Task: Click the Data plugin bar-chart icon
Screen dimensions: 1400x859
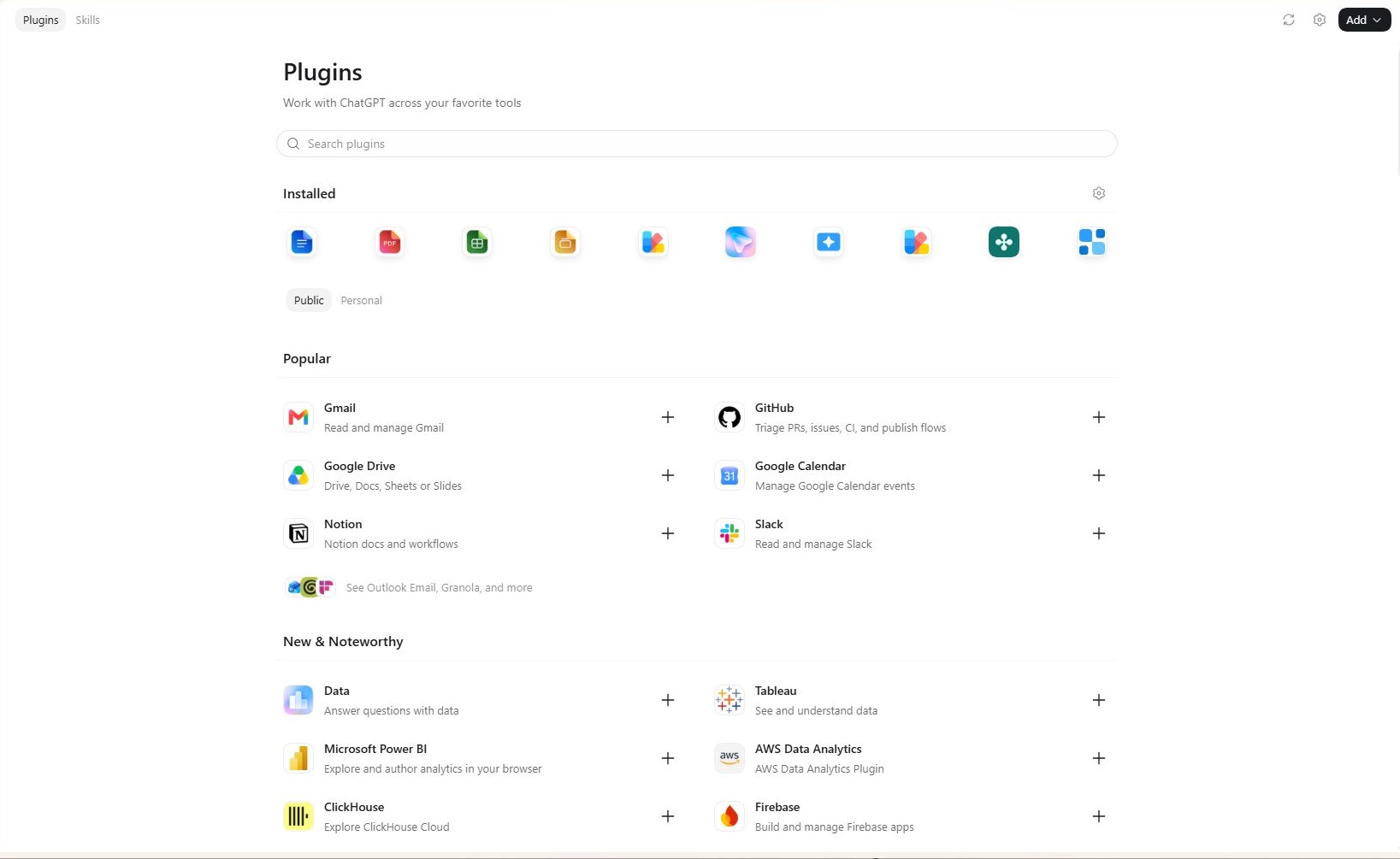Action: click(x=298, y=700)
